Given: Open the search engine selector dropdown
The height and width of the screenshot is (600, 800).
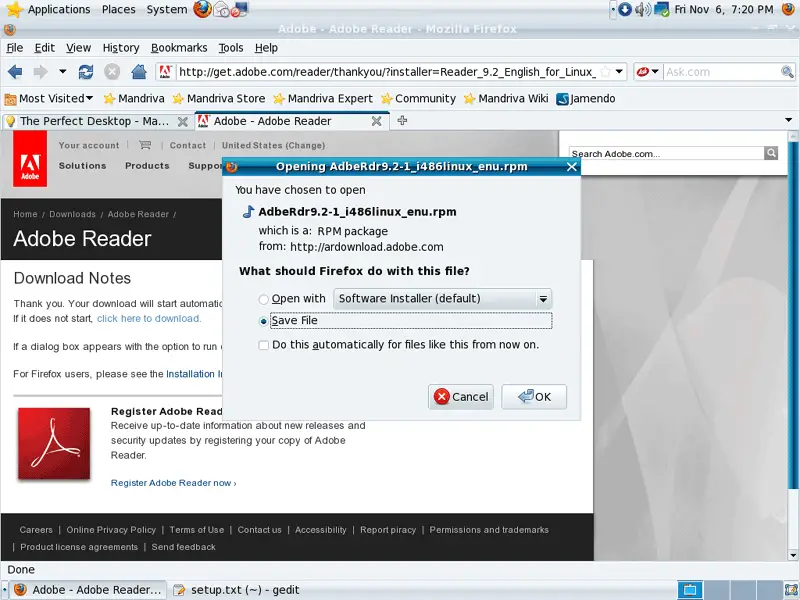Looking at the screenshot, I should [x=647, y=71].
